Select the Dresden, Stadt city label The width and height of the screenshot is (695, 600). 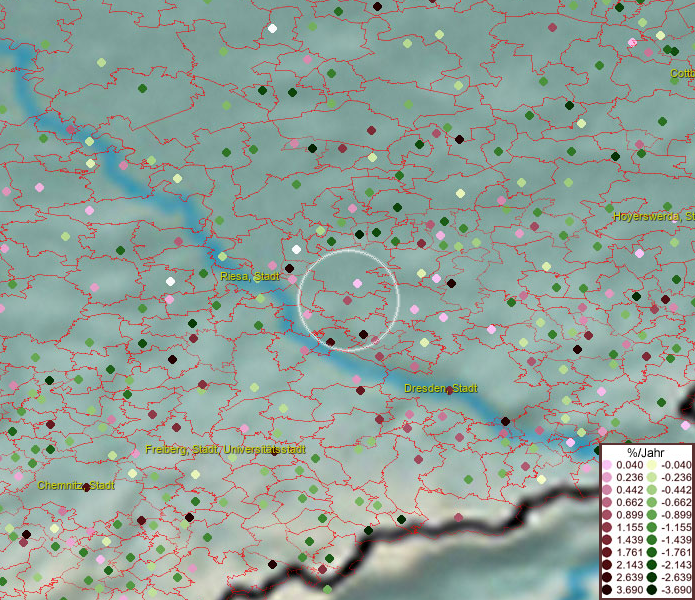click(441, 389)
